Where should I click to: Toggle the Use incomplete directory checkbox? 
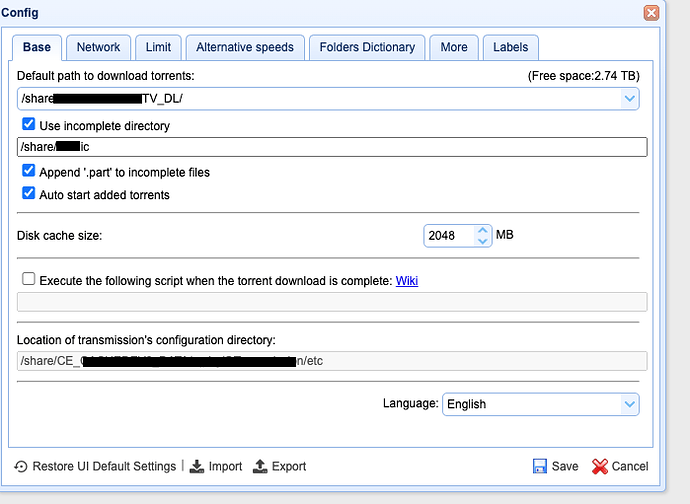[28, 126]
